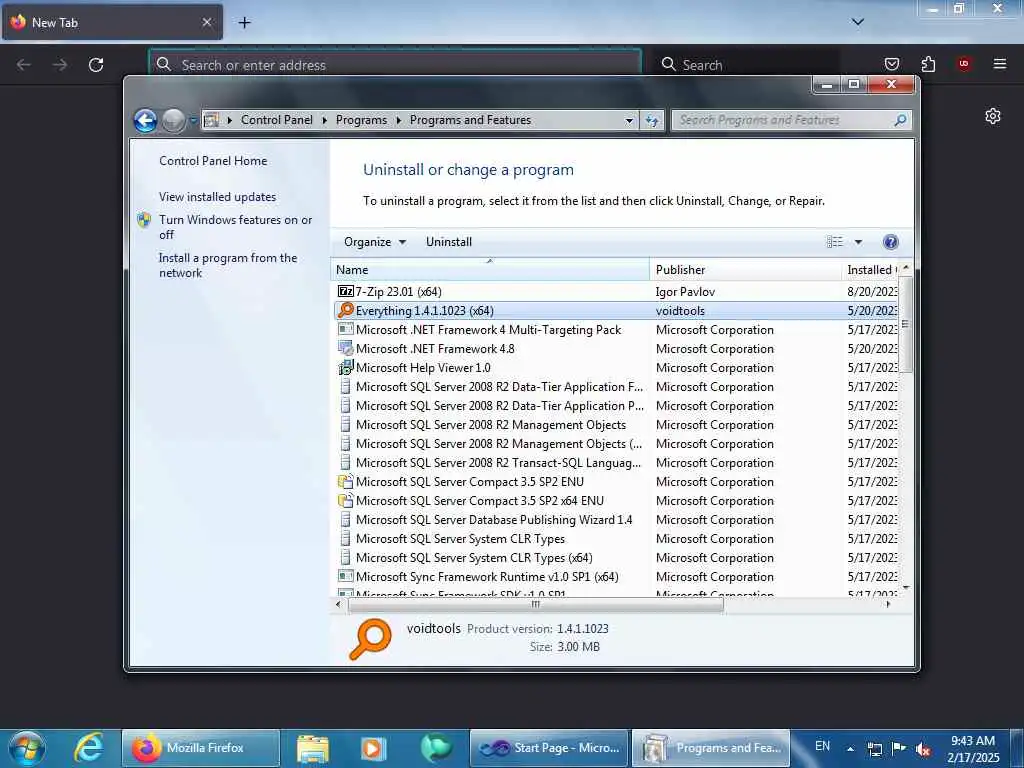Open Save to Pocket icon in Firefox

891,64
